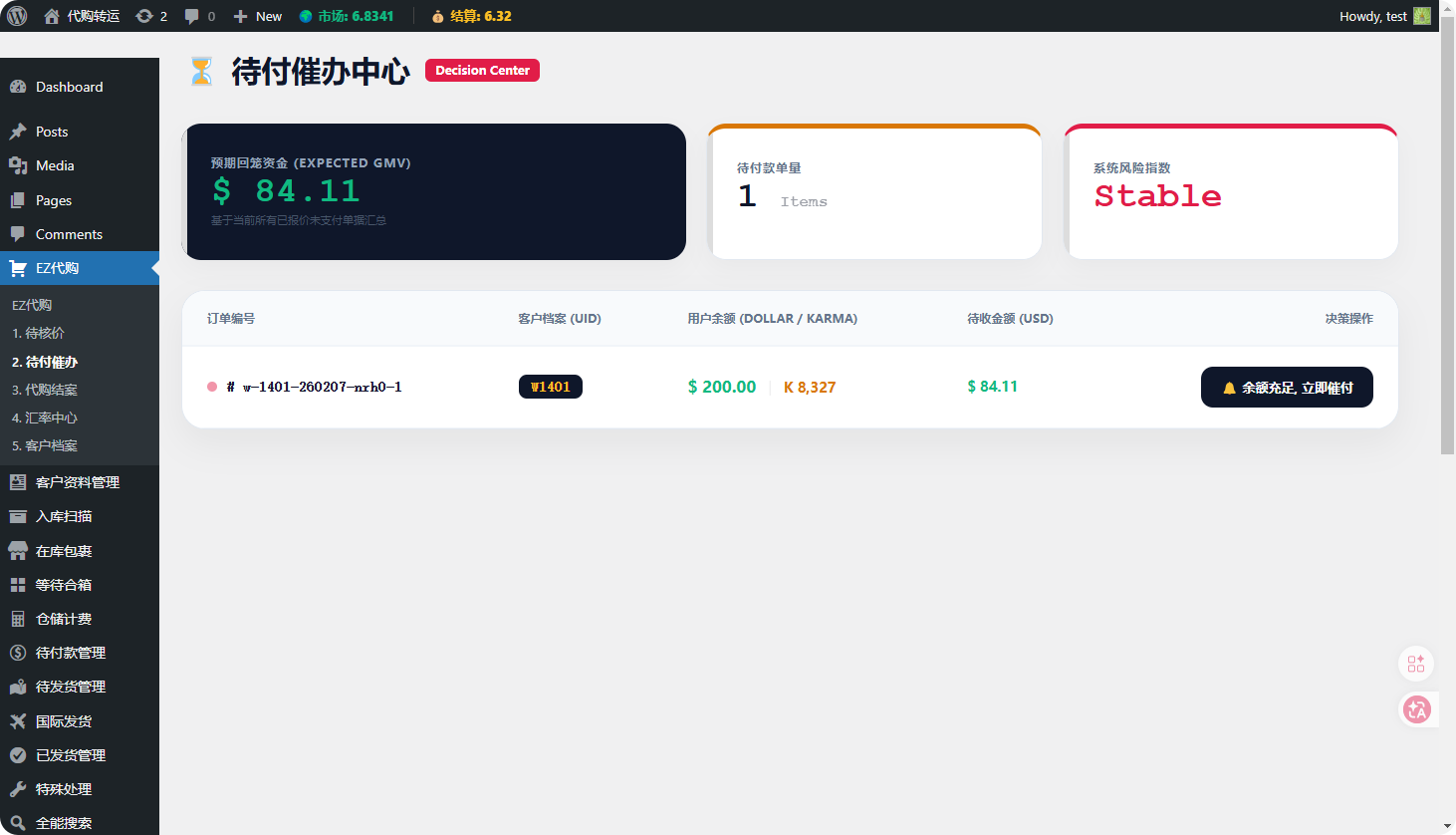Viewport: 1456px width, 835px height.
Task: Click the 待付款单量 items card
Action: 874,191
